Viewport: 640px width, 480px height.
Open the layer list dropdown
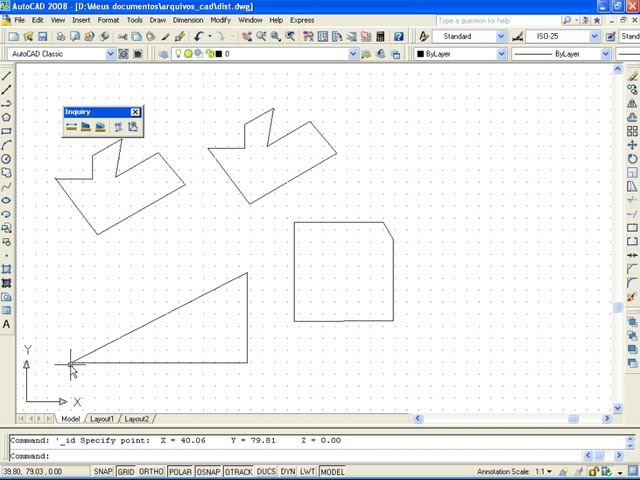pos(353,54)
